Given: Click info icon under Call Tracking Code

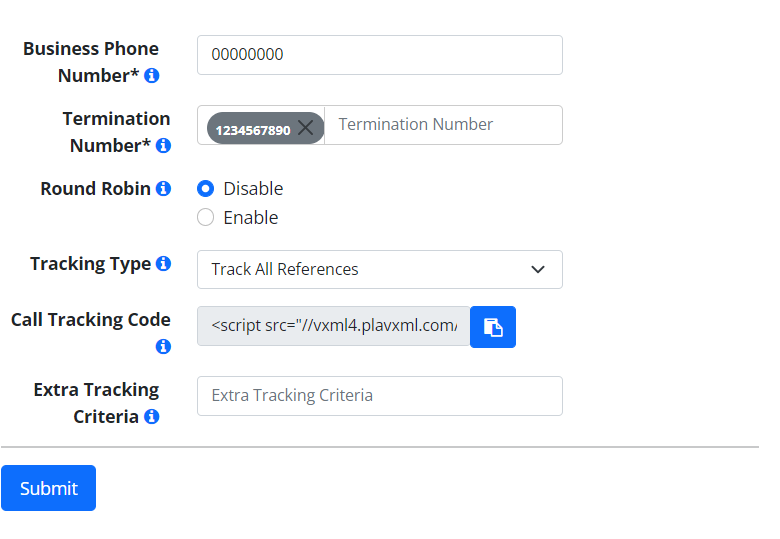Looking at the screenshot, I should pos(163,346).
